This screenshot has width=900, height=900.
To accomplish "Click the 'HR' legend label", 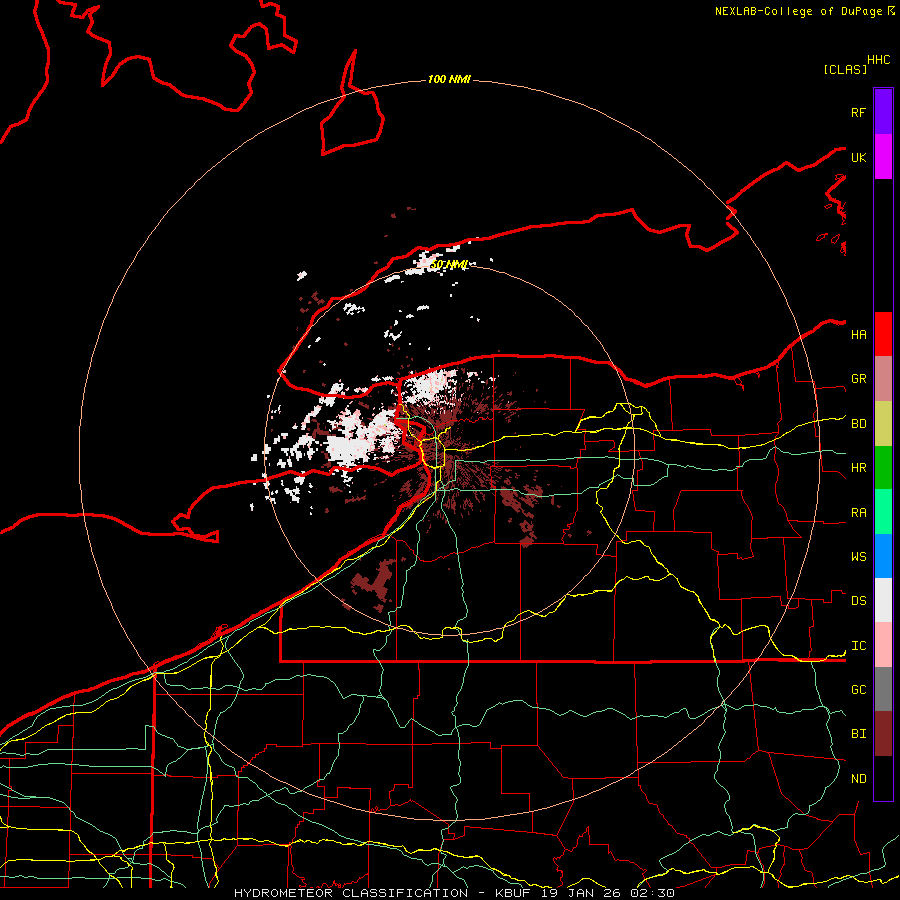I will pos(858,468).
